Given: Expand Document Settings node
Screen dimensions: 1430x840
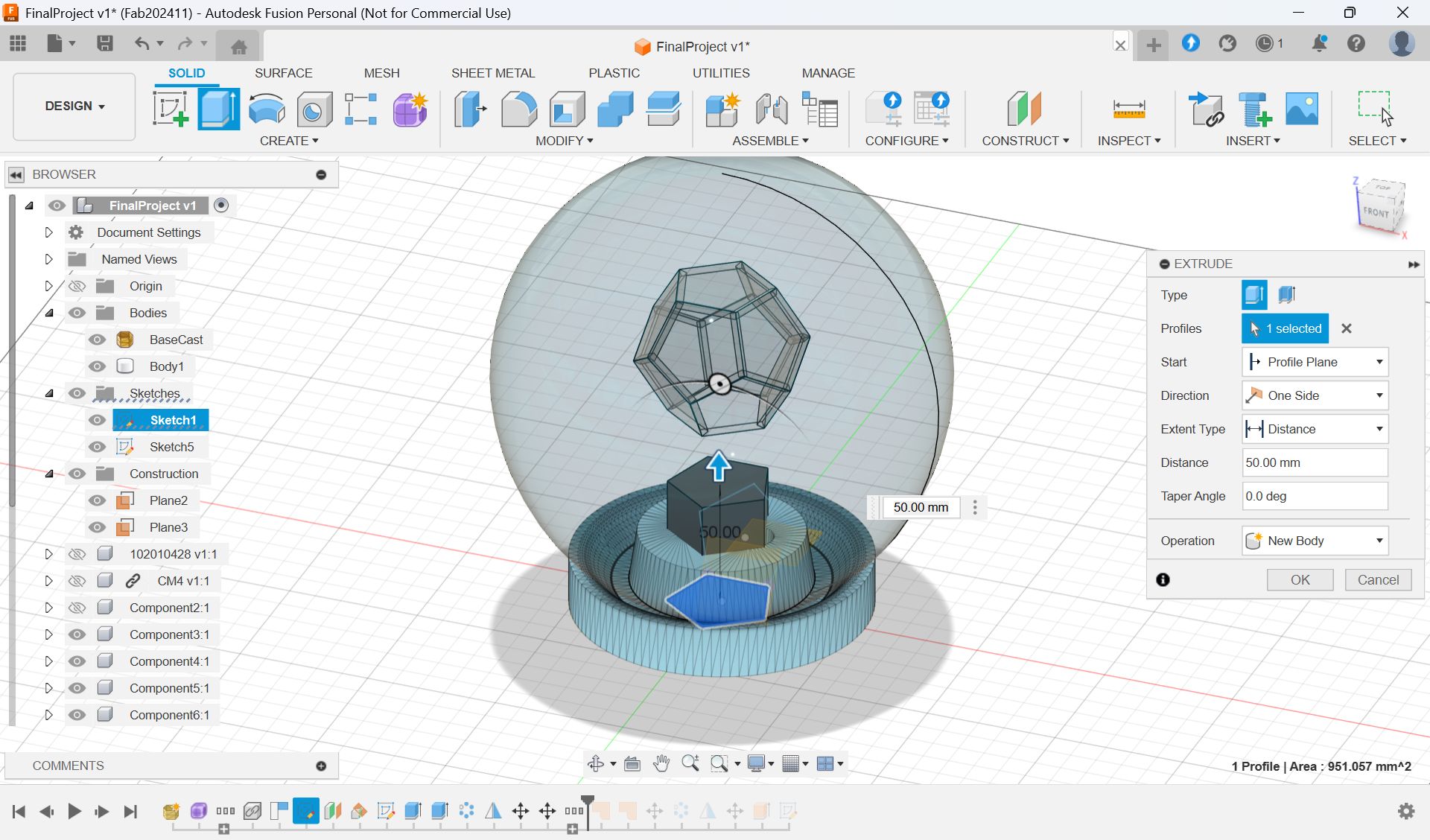Looking at the screenshot, I should point(48,232).
